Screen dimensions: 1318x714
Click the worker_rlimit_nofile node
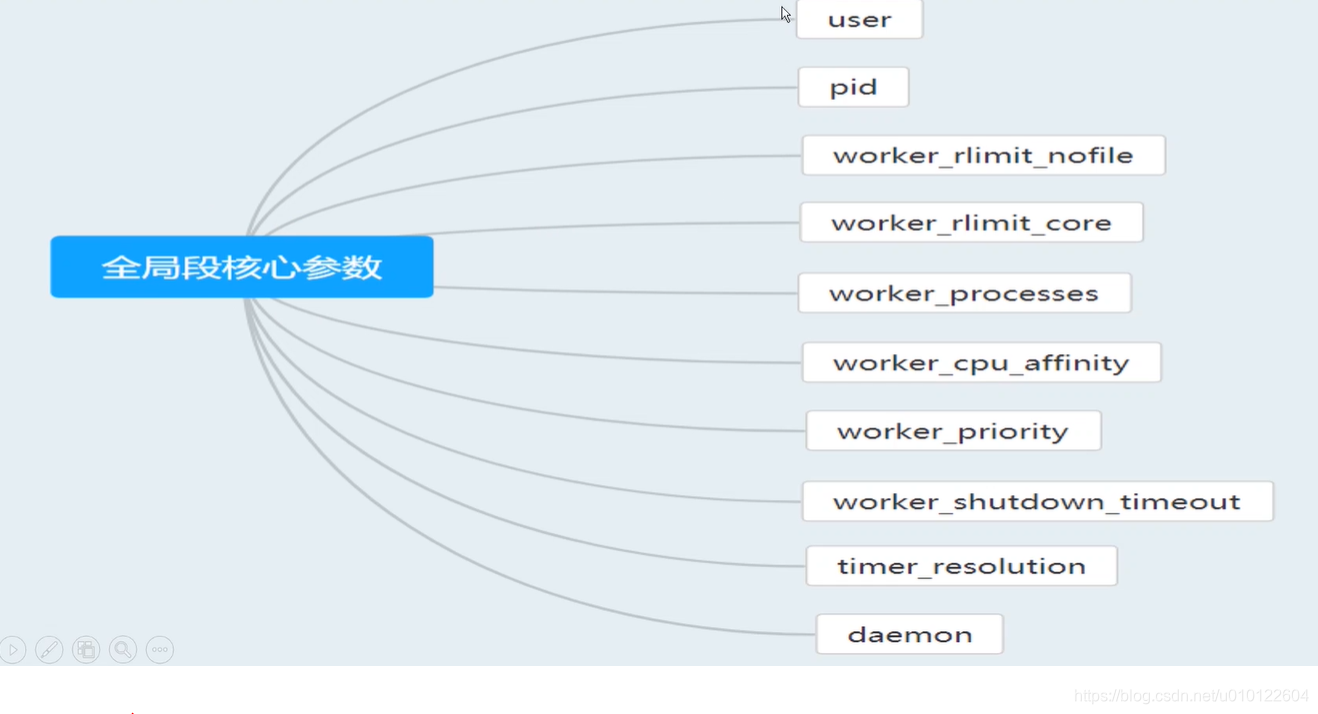coord(983,155)
